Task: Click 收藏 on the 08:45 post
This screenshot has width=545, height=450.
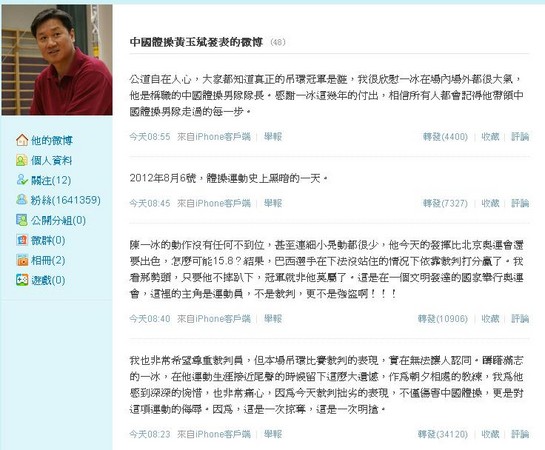Action: click(490, 203)
